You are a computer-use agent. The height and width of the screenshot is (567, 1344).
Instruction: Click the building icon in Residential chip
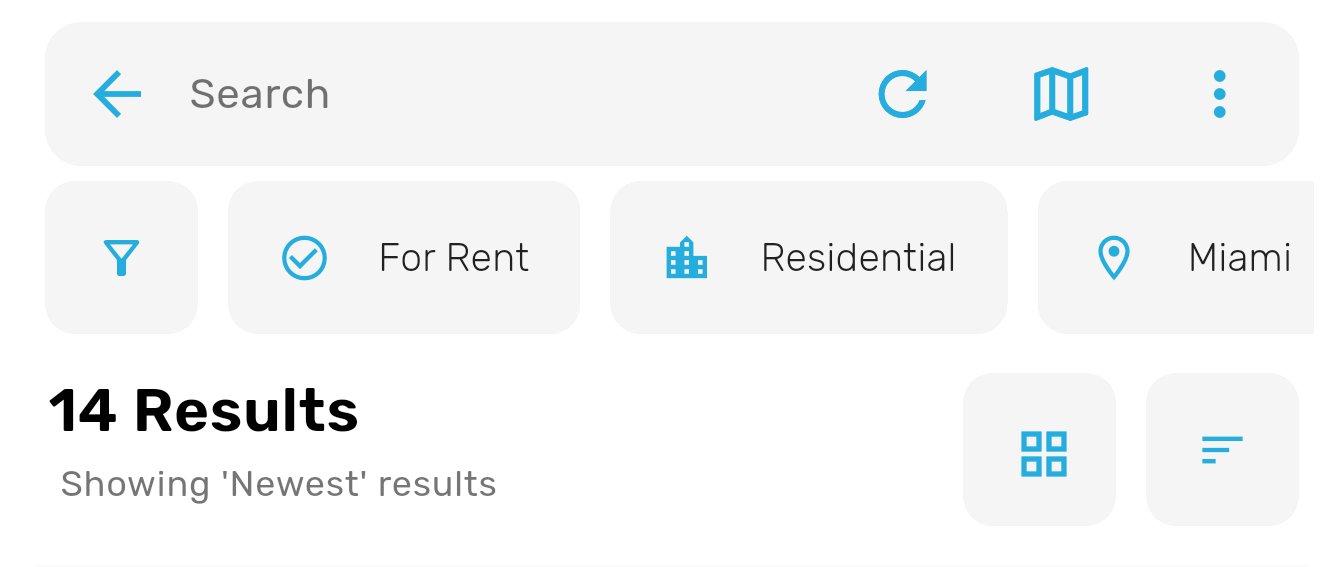pos(686,258)
